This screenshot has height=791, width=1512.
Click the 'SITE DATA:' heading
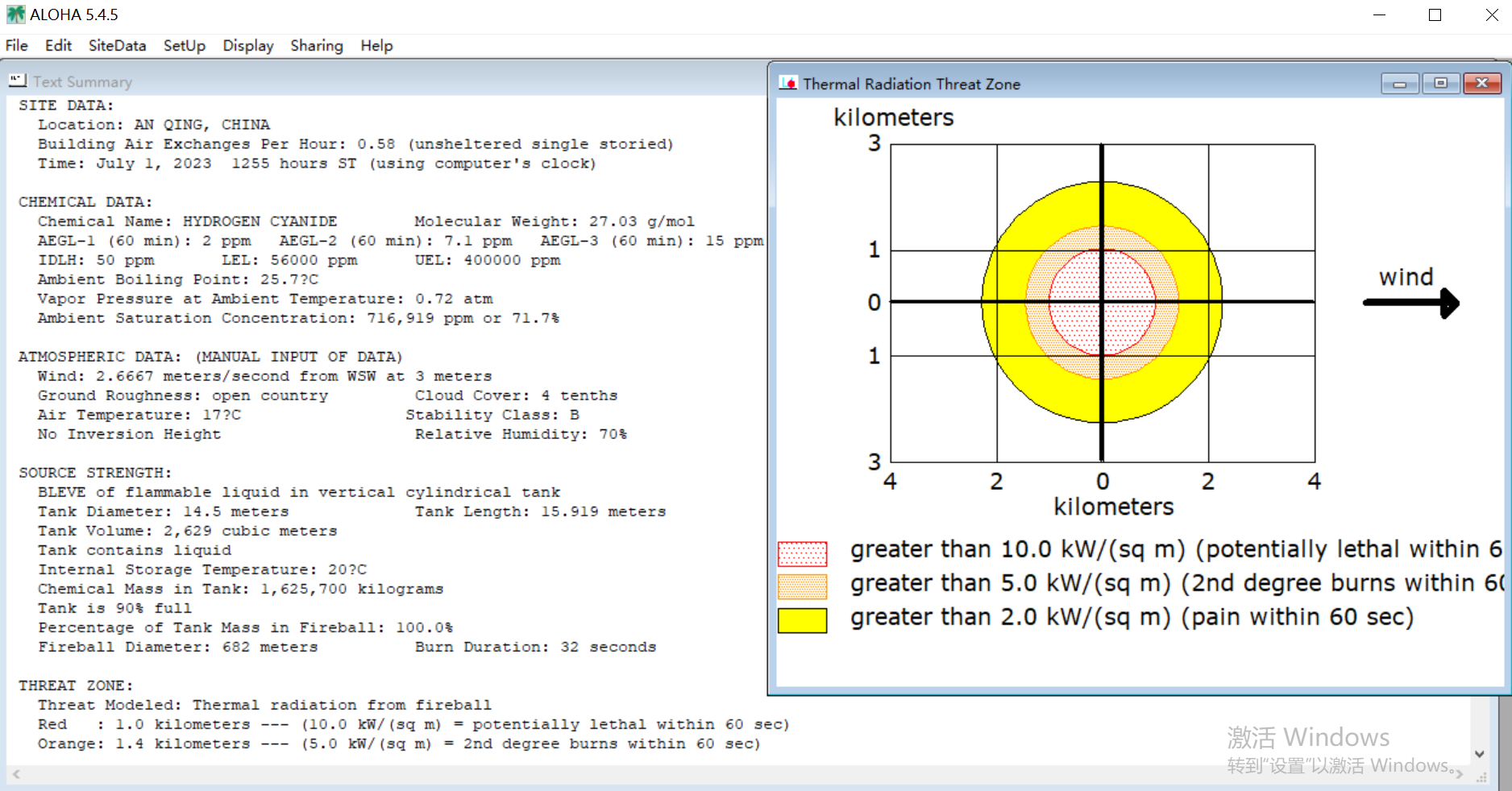click(x=66, y=106)
